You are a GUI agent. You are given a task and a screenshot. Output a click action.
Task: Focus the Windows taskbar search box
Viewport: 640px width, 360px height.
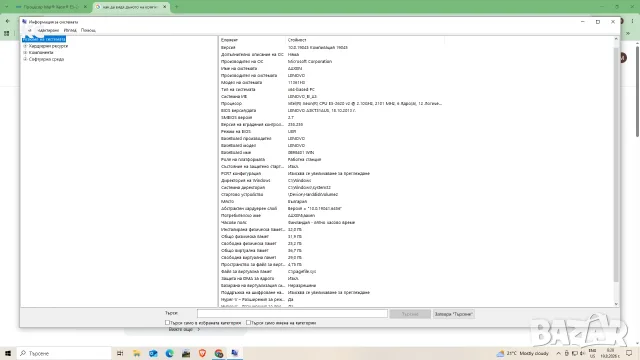64,353
